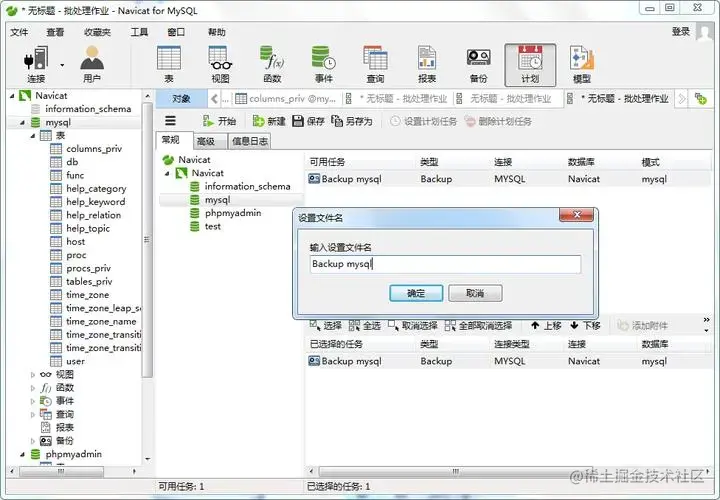Screen dimensions: 720x500
Task: Open the 窗口 menu
Action: 176,32
